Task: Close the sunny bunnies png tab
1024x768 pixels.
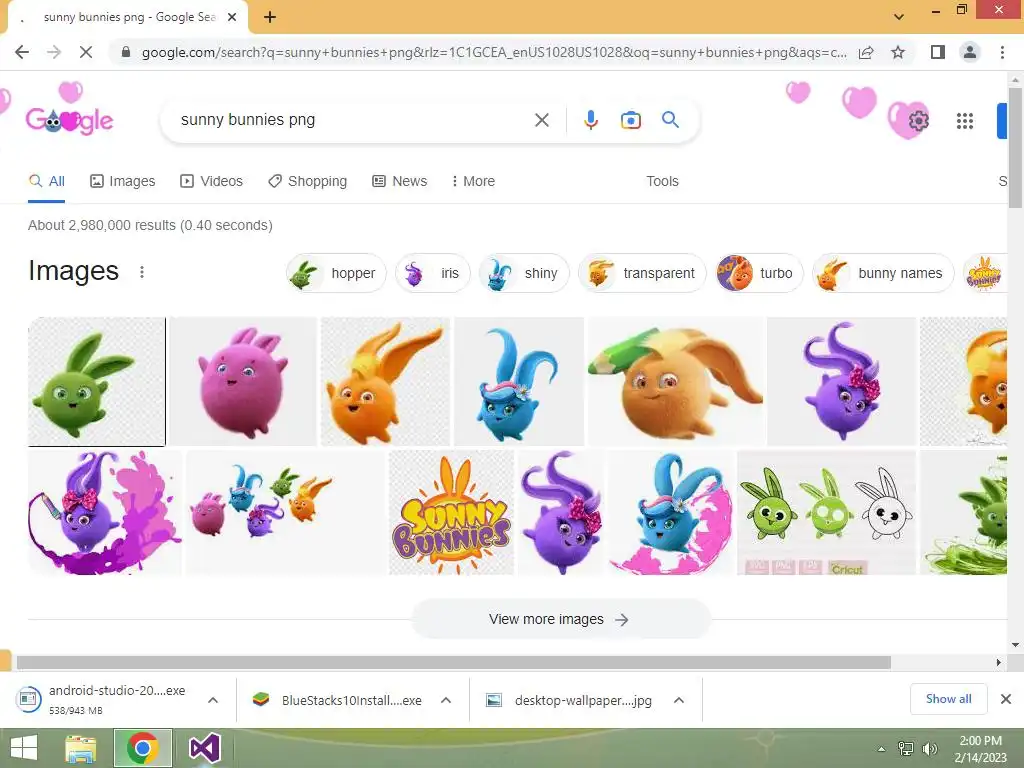Action: pyautogui.click(x=232, y=17)
